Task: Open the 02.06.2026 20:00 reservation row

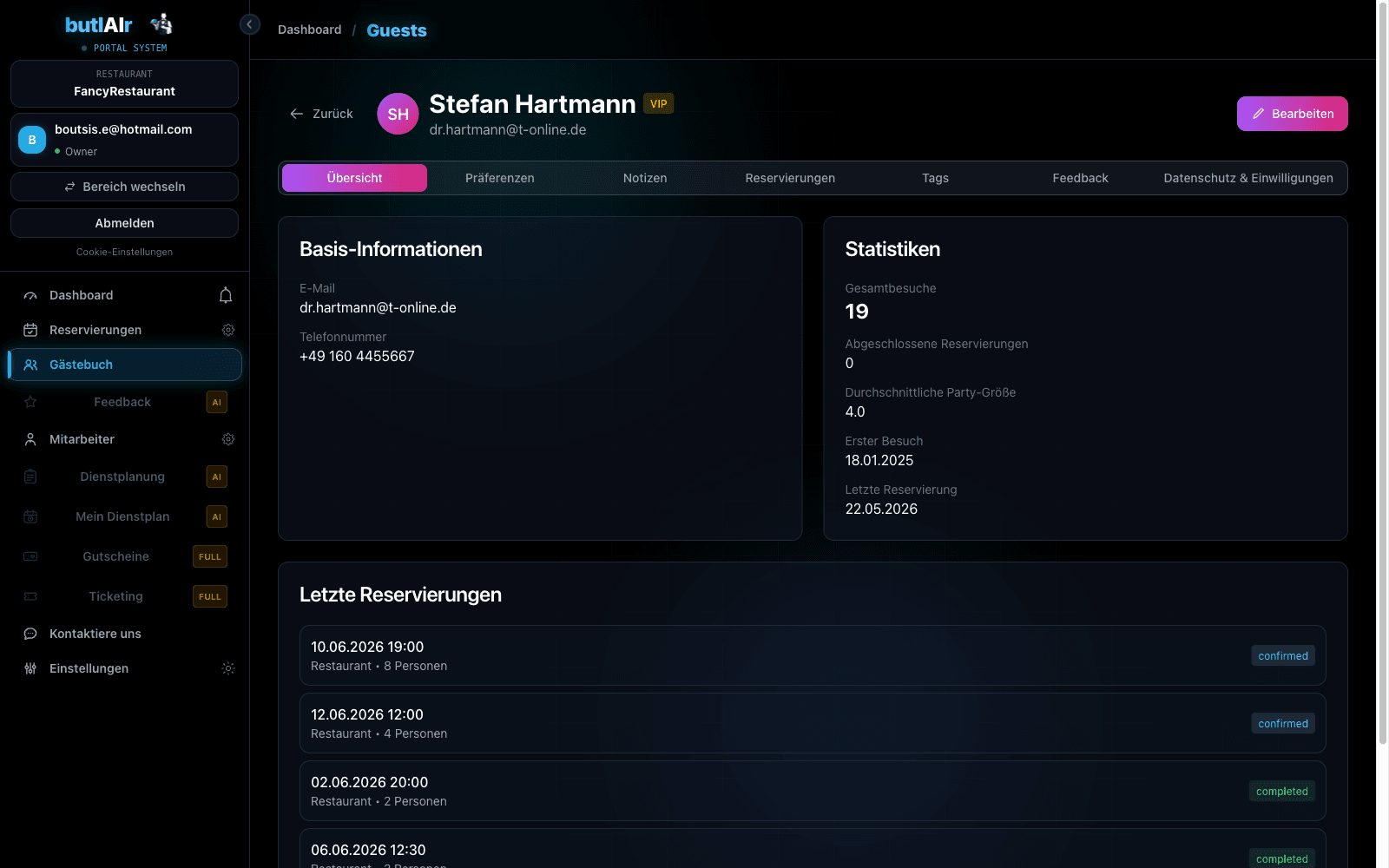Action: pos(813,791)
